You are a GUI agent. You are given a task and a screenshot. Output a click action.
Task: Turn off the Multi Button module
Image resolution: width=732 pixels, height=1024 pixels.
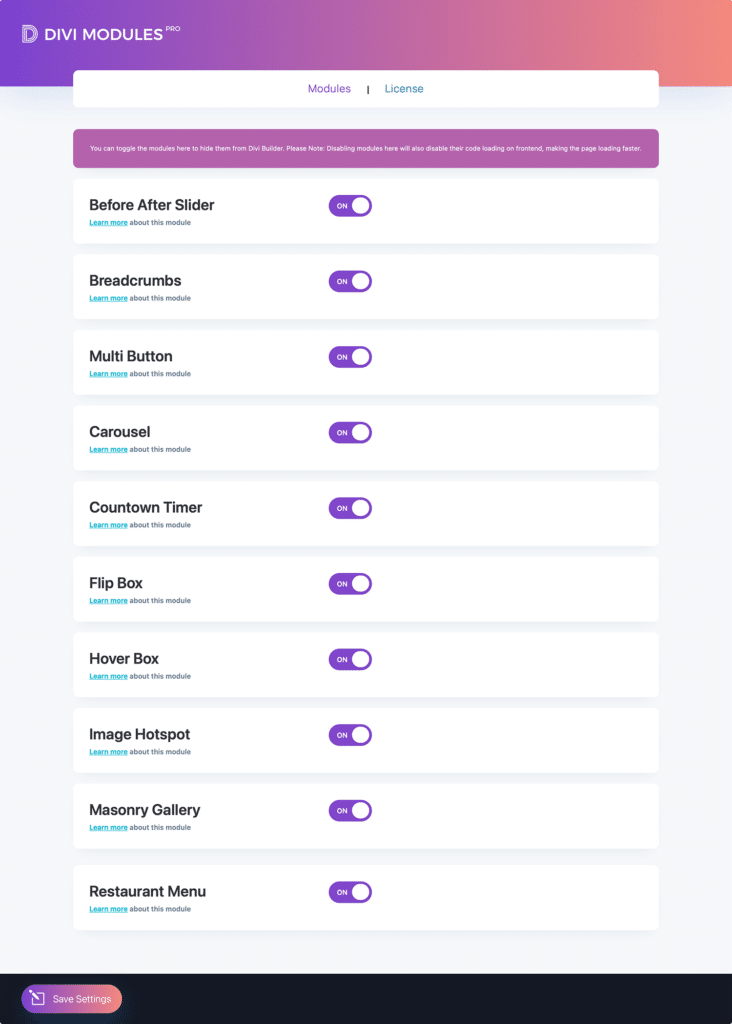click(x=350, y=357)
